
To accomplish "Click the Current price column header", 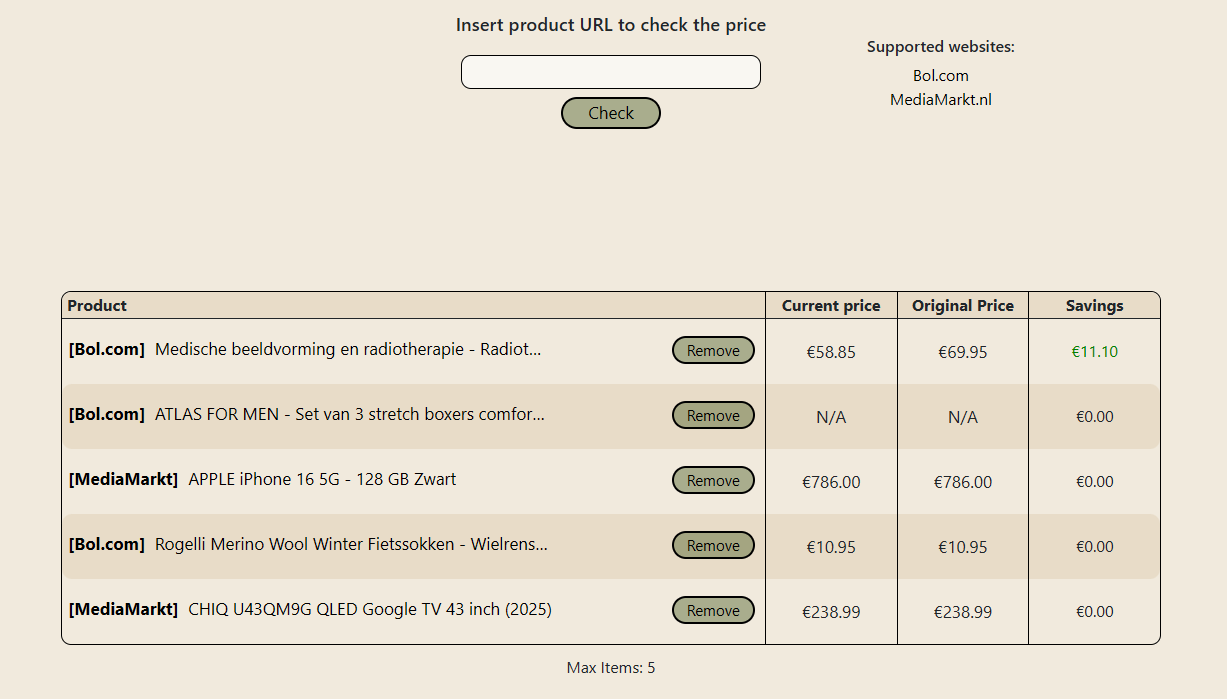I will coord(831,306).
